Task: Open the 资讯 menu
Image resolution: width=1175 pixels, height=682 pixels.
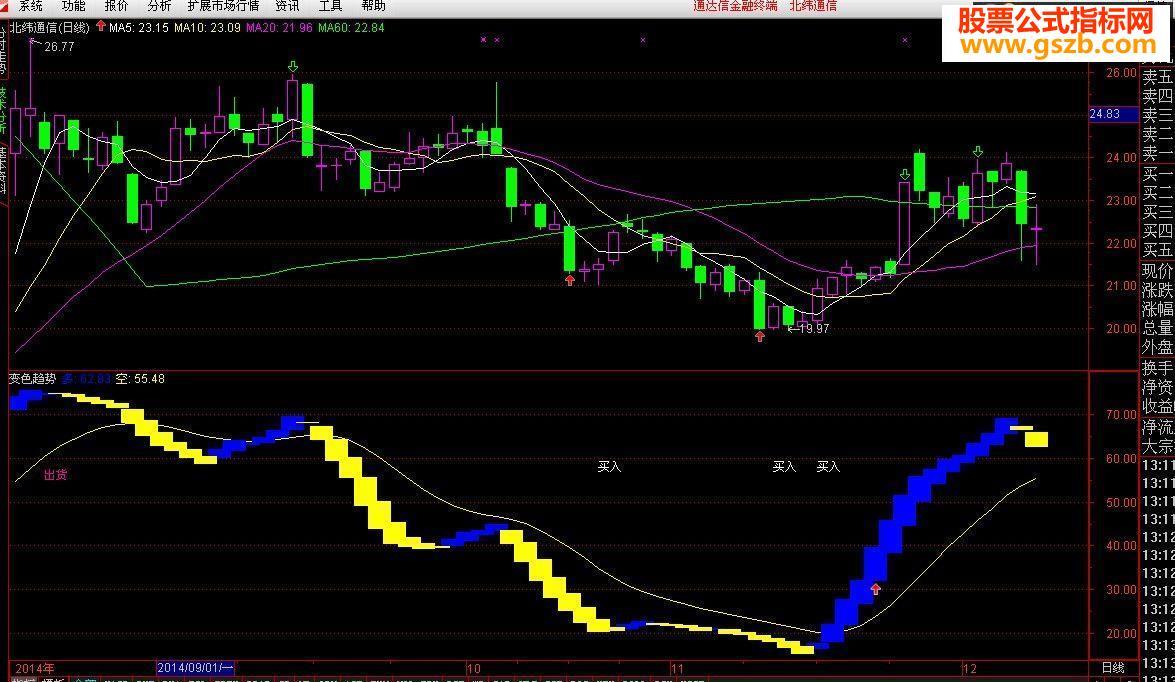Action: (287, 6)
